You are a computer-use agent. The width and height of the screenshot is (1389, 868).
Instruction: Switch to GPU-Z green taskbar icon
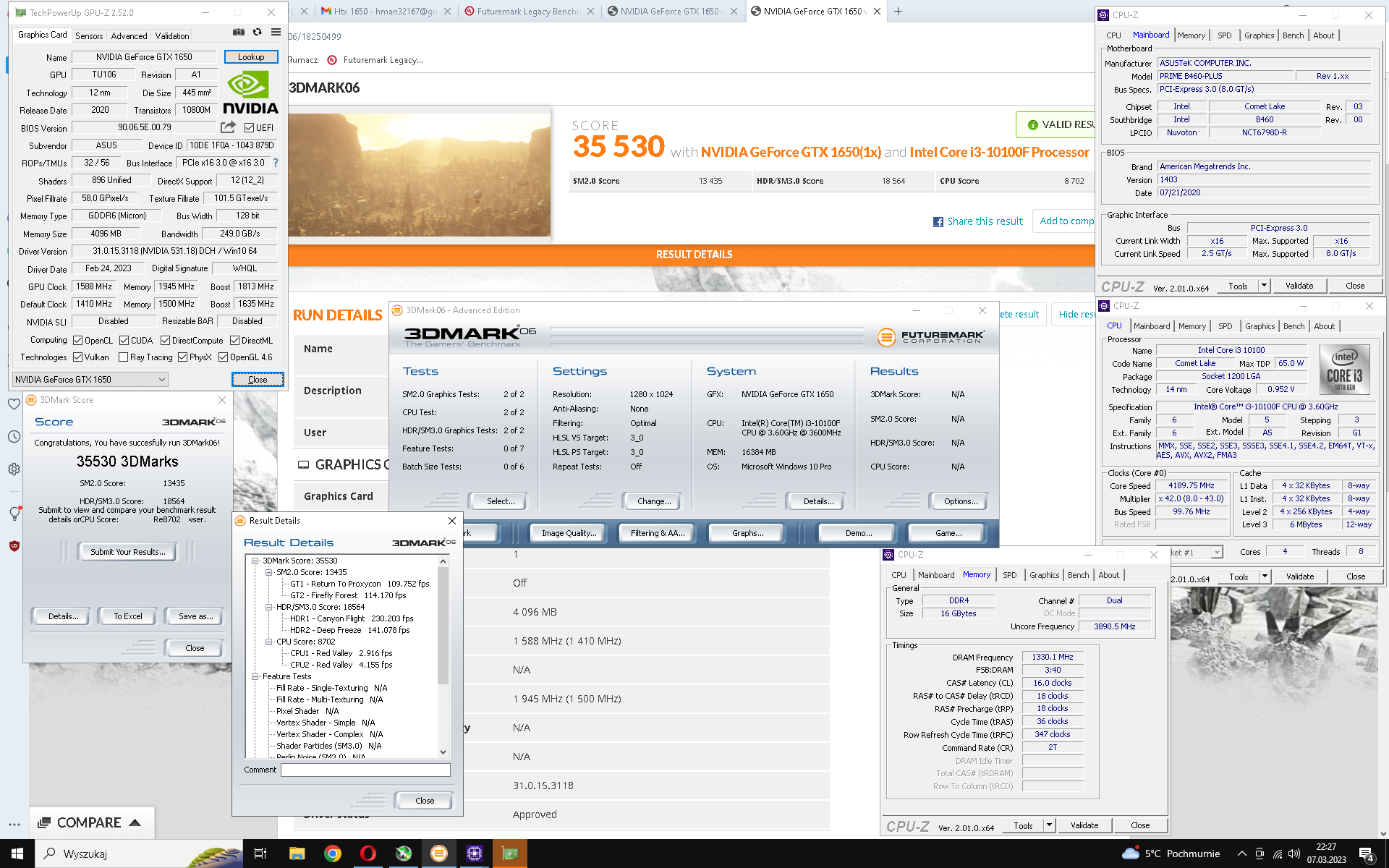click(x=509, y=854)
